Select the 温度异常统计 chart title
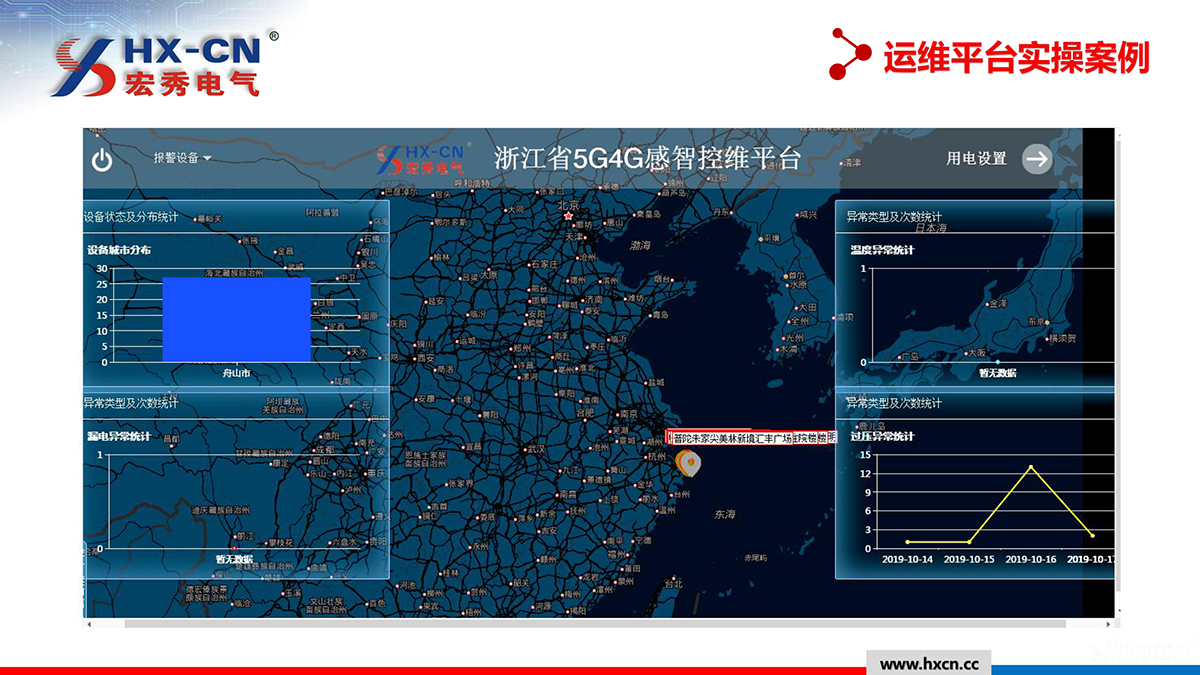 point(881,250)
